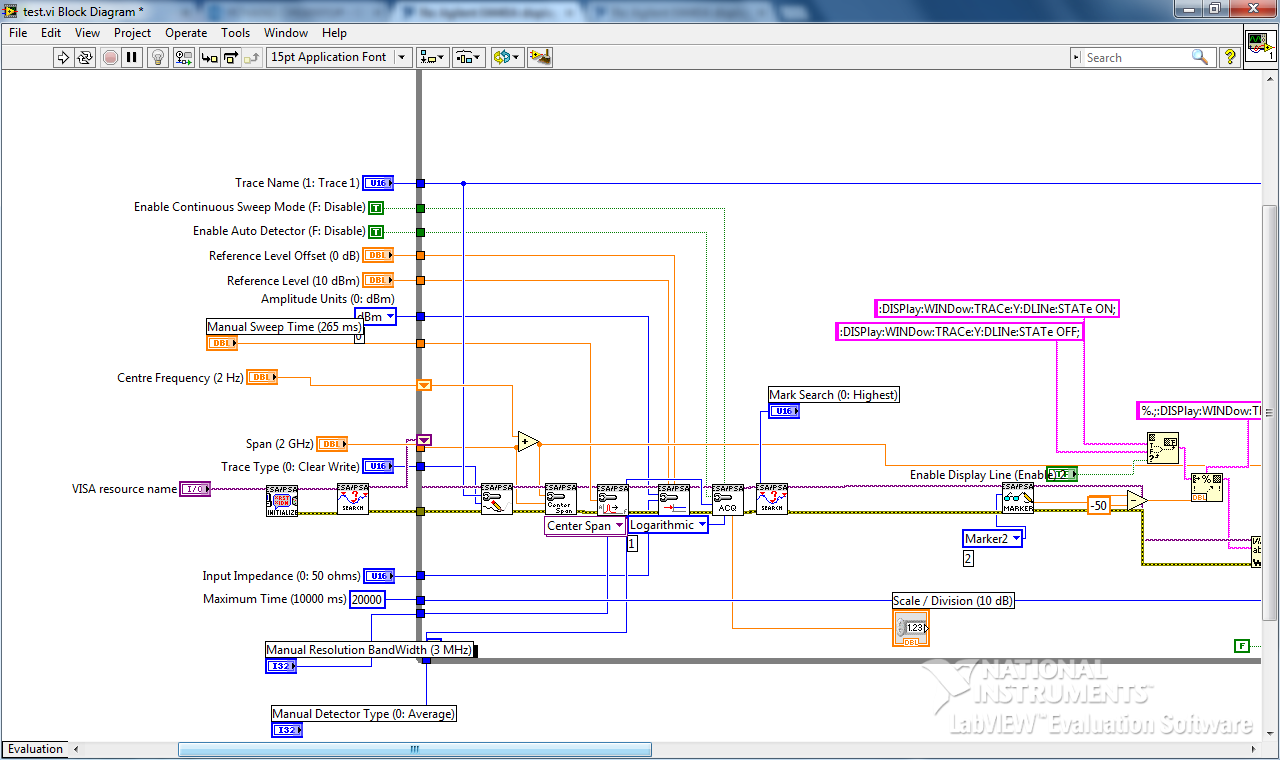The image size is (1280, 760).
Task: Select the DLINe:STATe OFF string constant
Action: pyautogui.click(x=960, y=331)
